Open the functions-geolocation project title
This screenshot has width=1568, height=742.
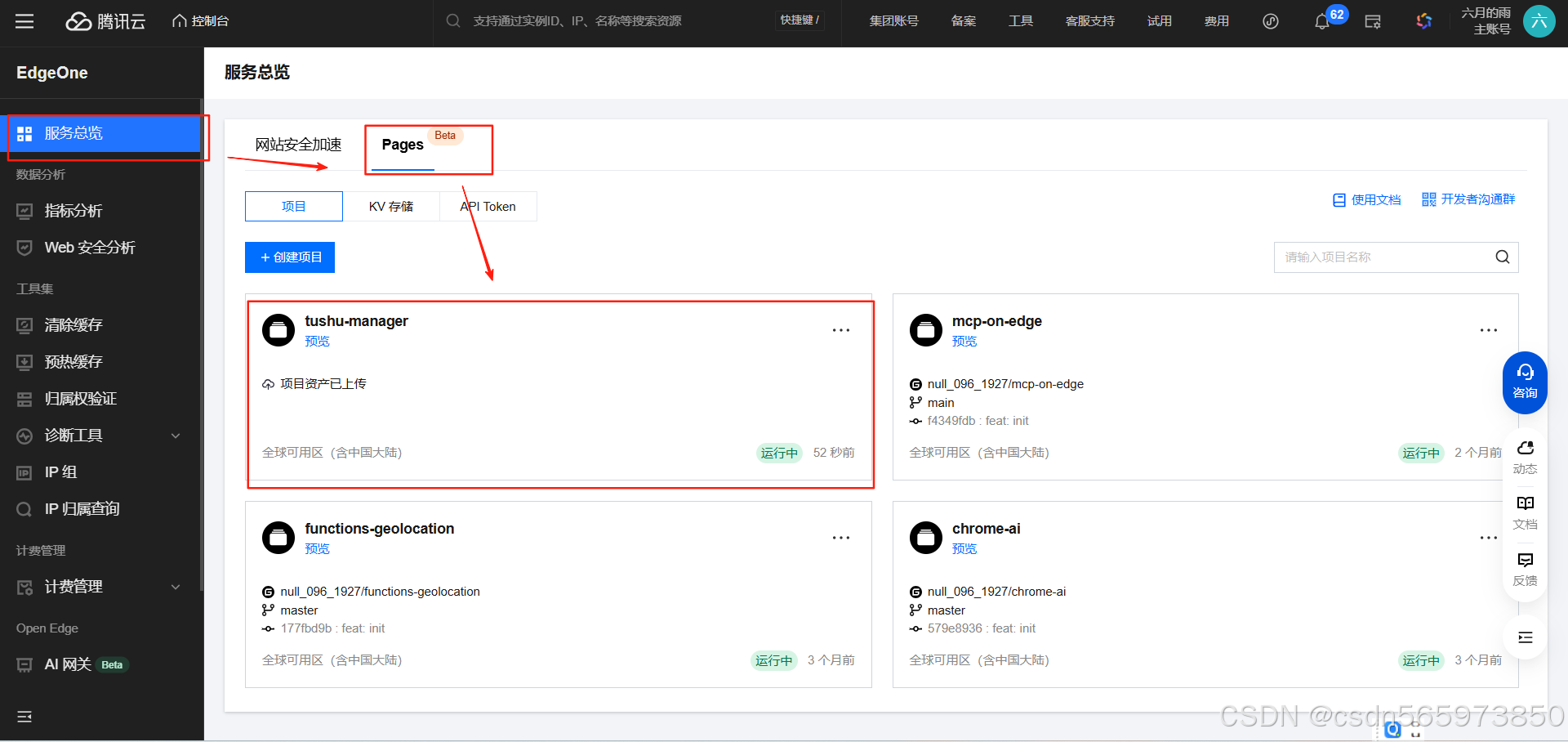click(x=380, y=529)
